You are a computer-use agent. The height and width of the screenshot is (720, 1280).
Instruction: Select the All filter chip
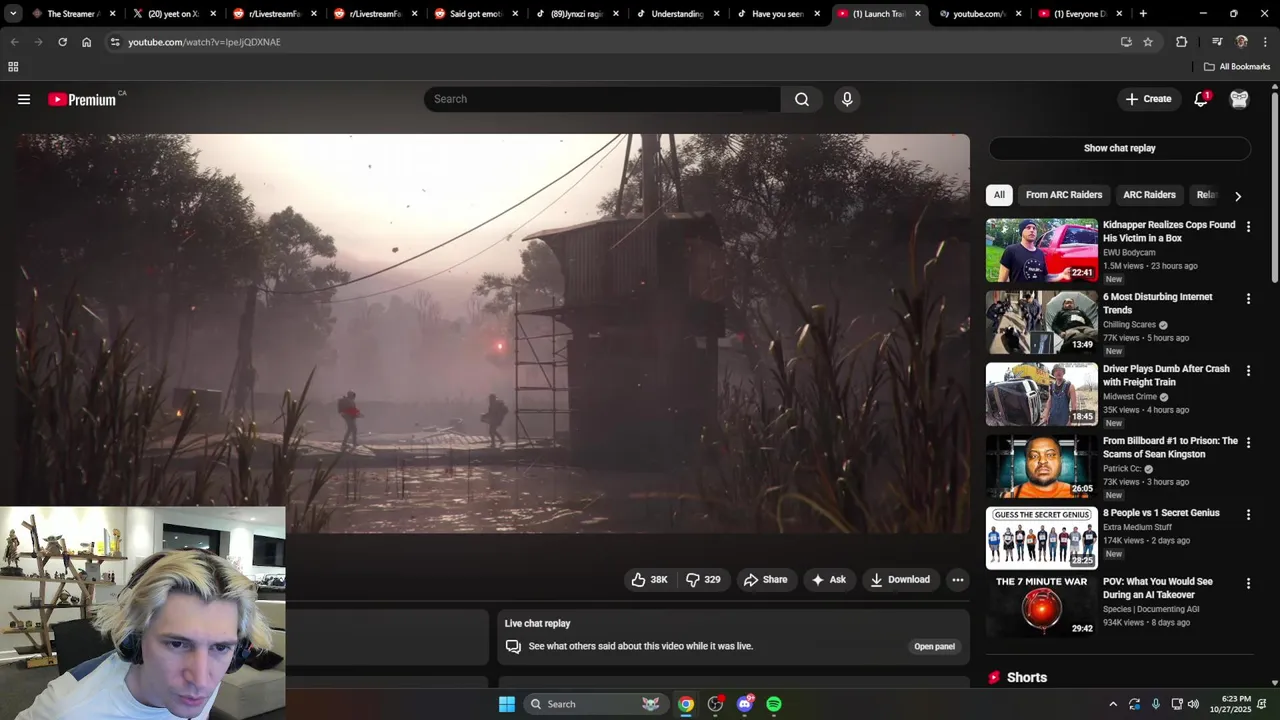999,195
